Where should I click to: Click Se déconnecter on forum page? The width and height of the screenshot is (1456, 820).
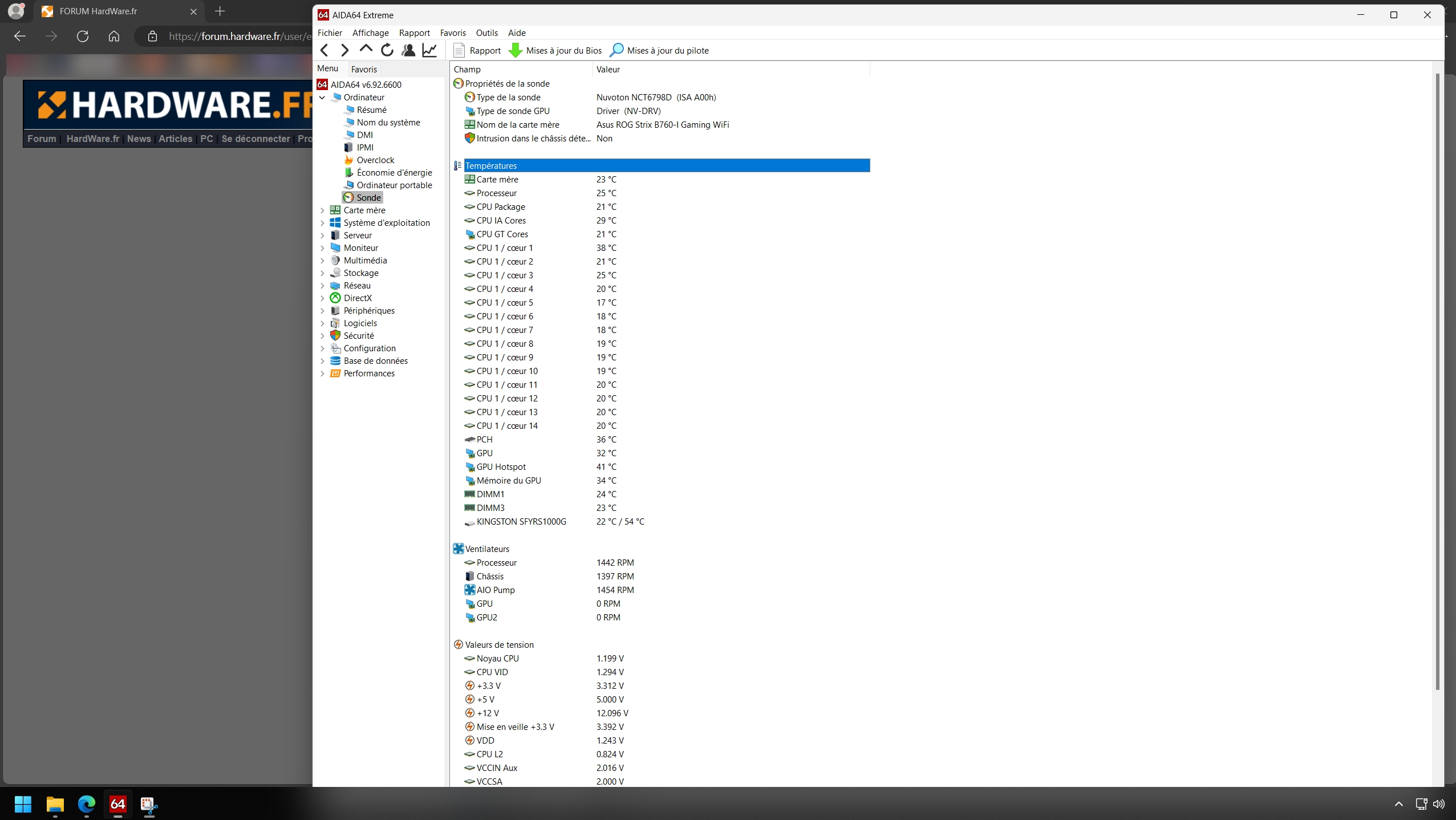click(x=255, y=139)
